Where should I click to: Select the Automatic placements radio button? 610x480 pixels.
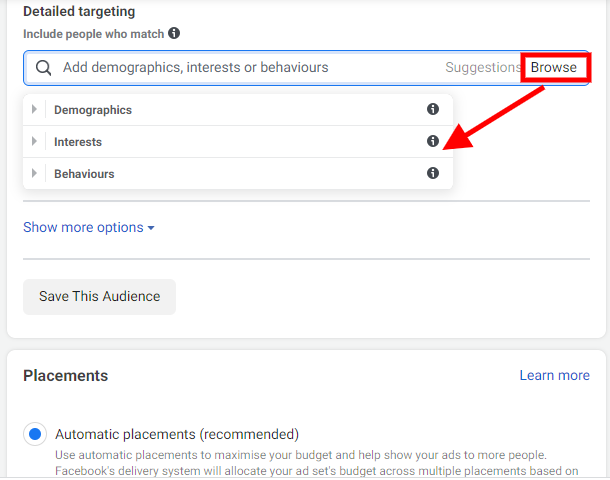click(36, 434)
